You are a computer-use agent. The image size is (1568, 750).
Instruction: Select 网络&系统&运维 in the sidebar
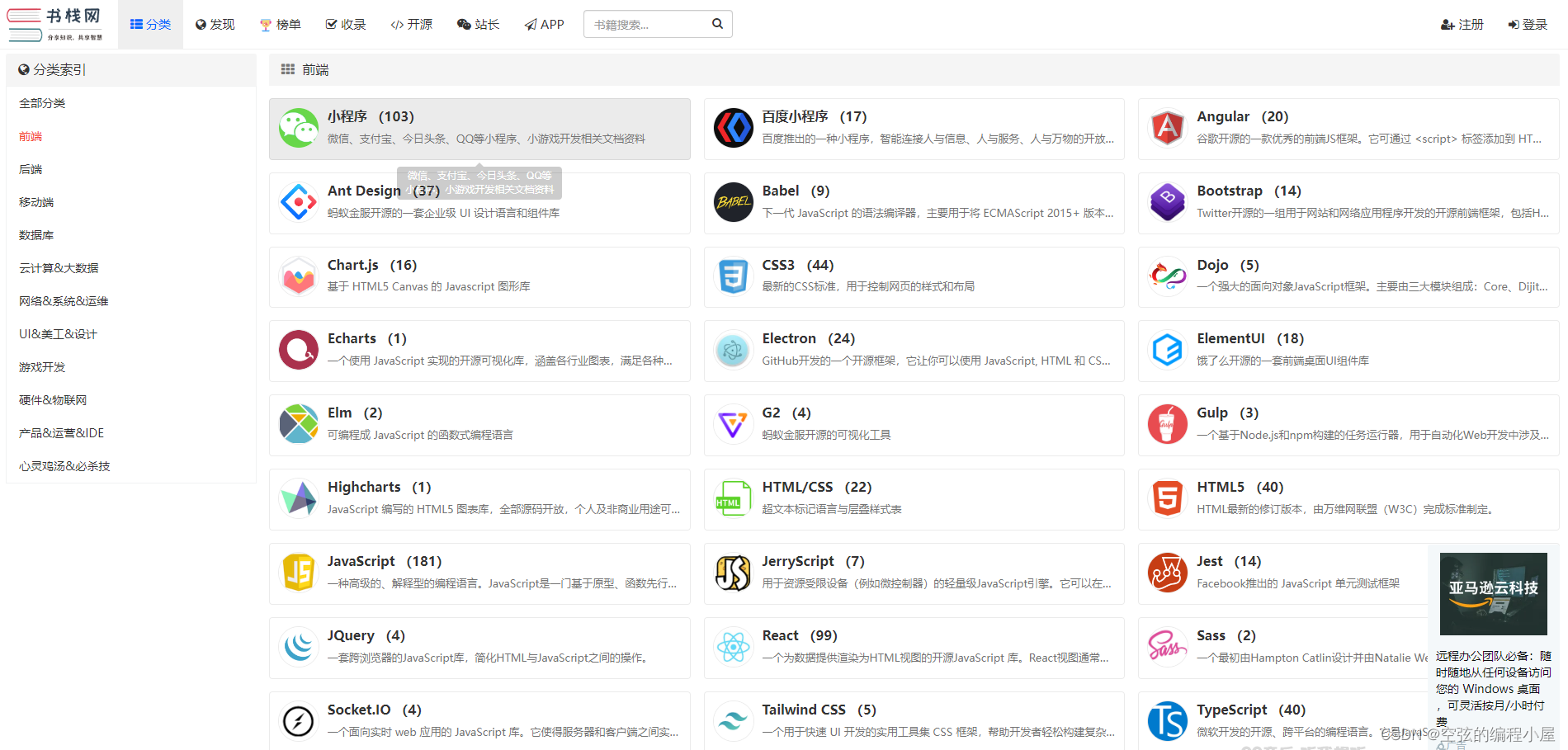[64, 301]
